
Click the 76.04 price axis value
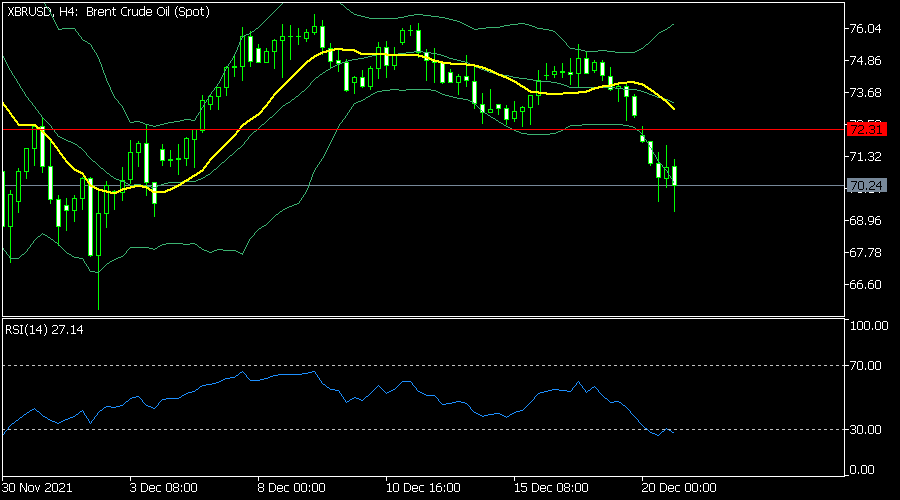pos(865,29)
